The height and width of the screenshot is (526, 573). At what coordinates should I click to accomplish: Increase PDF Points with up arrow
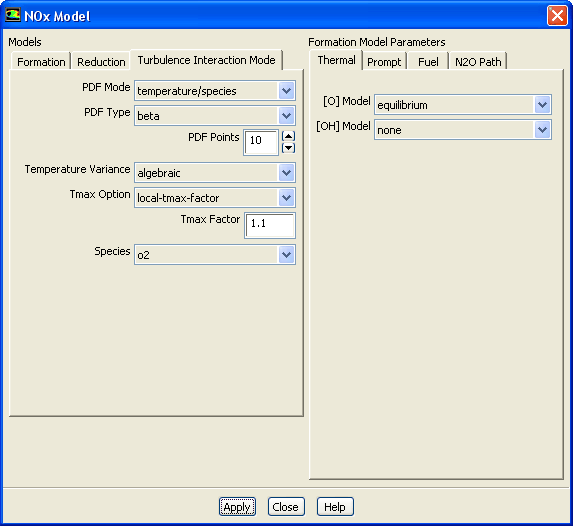pyautogui.click(x=288, y=136)
